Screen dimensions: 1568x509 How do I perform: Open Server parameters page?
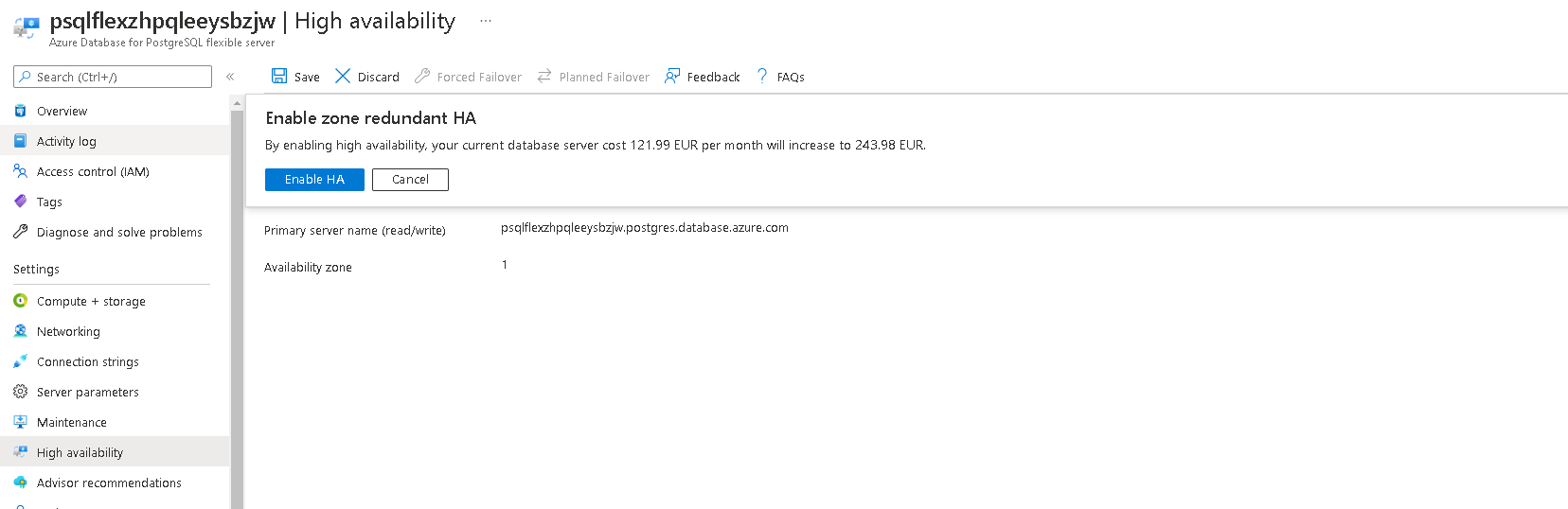[115, 392]
